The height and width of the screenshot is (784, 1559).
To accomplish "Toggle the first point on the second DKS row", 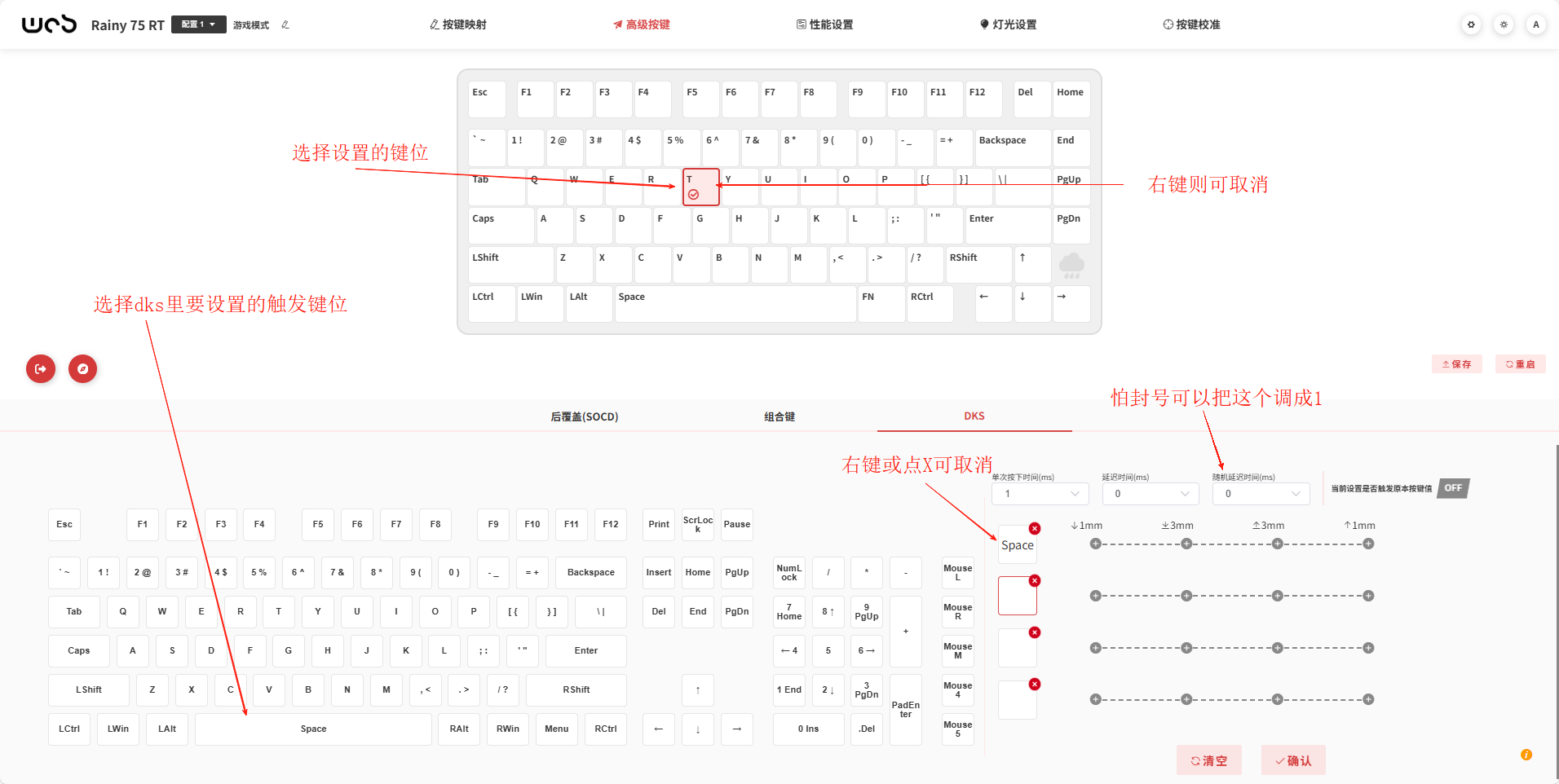I will (1095, 596).
